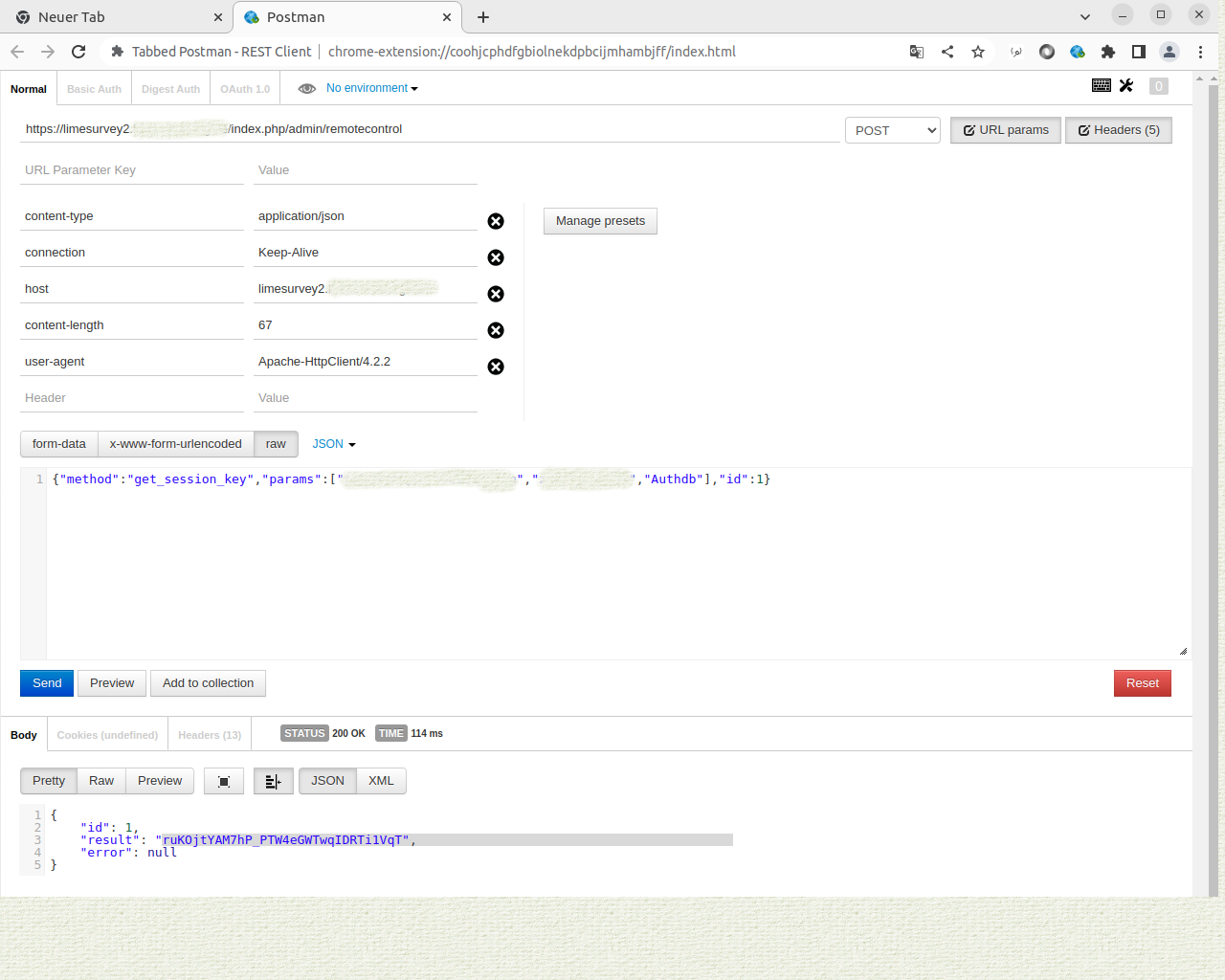This screenshot has height=980, width=1225.
Task: Switch to the Basic Auth tab
Action: tap(94, 89)
